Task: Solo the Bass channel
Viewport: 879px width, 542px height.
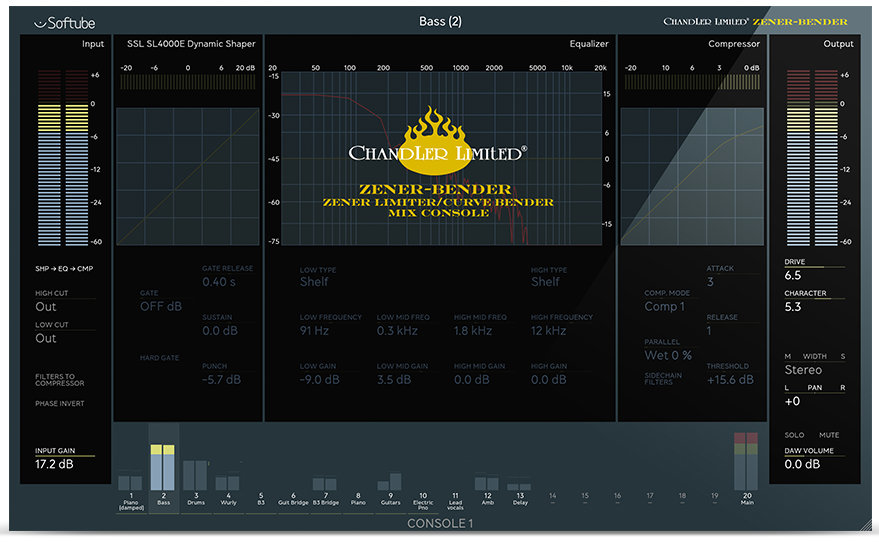Action: coord(794,435)
